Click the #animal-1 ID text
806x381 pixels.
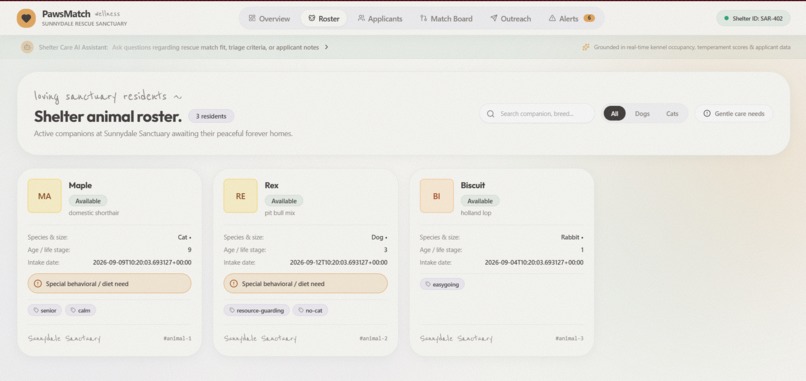tap(177, 338)
